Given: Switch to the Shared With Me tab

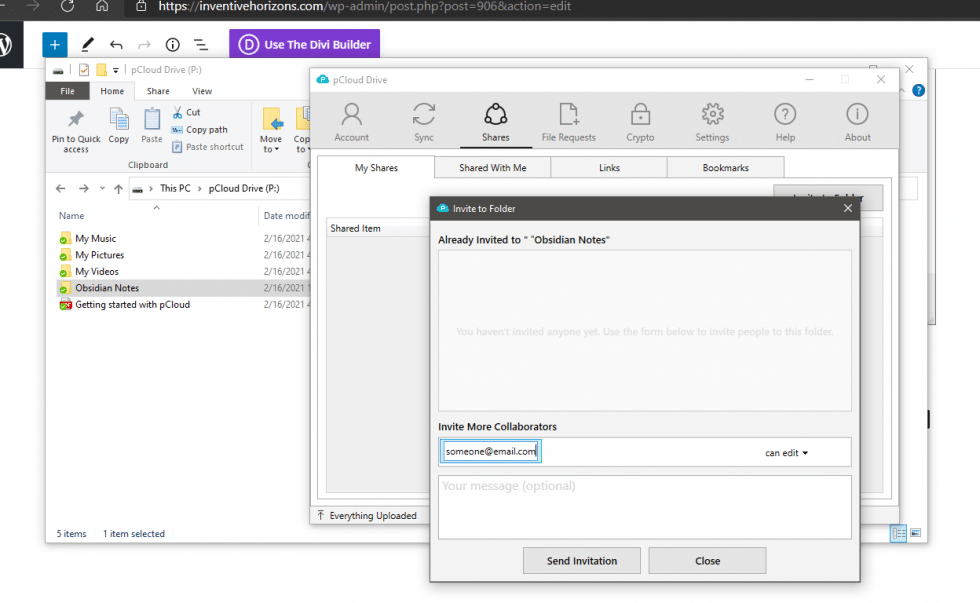Looking at the screenshot, I should pyautogui.click(x=492, y=167).
